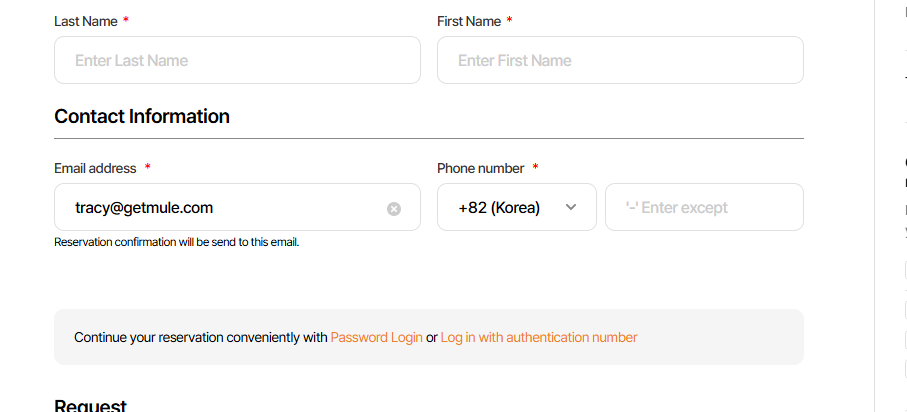The height and width of the screenshot is (412, 907).
Task: Open the +82 (Korea) country code dropdown
Action: click(x=499, y=208)
